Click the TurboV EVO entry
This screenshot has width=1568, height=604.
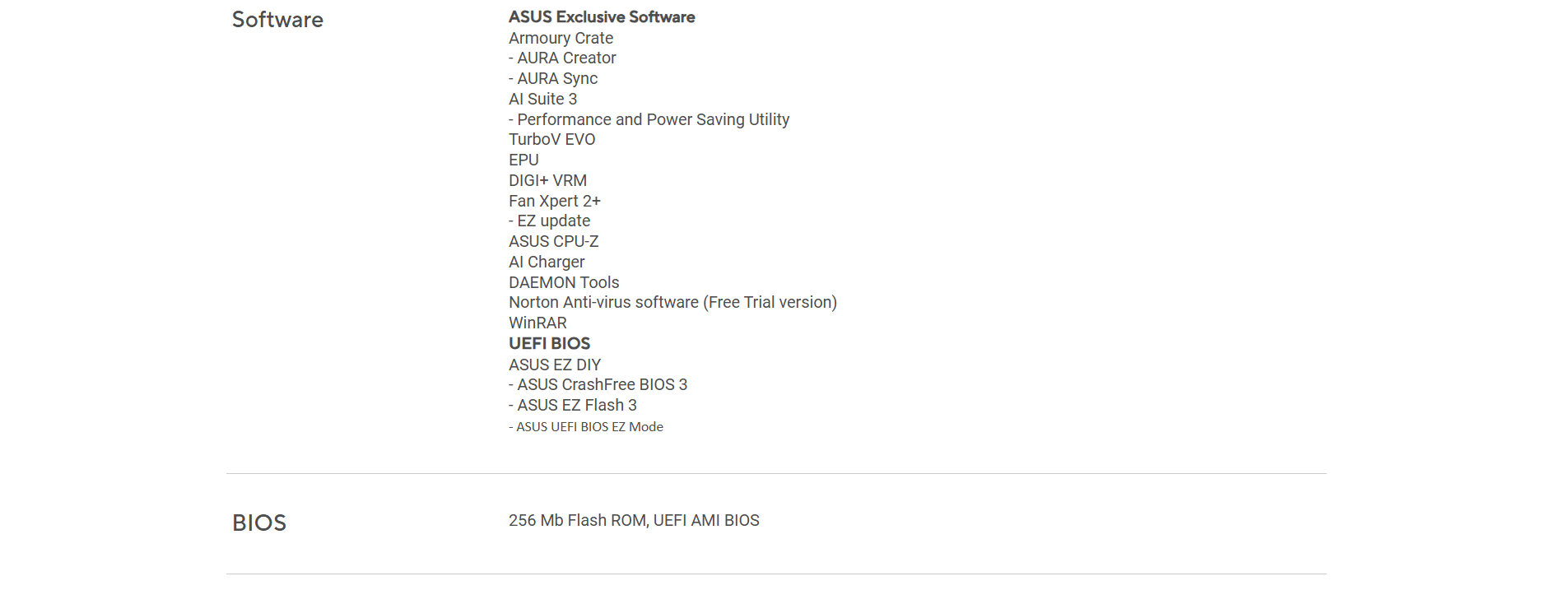point(551,139)
